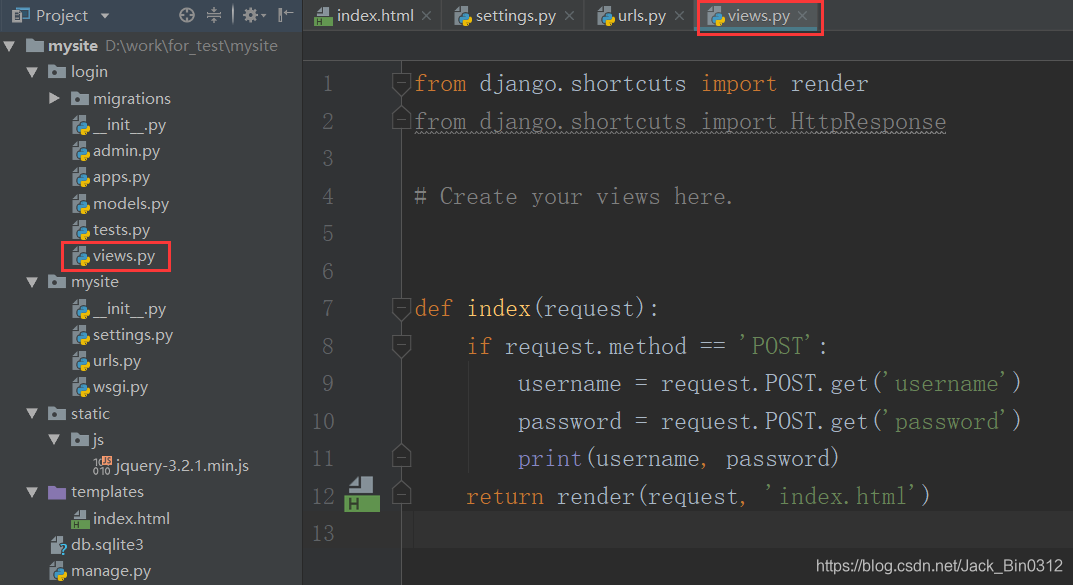The width and height of the screenshot is (1073, 585).
Task: Fold the if block on line 8
Action: [x=401, y=346]
